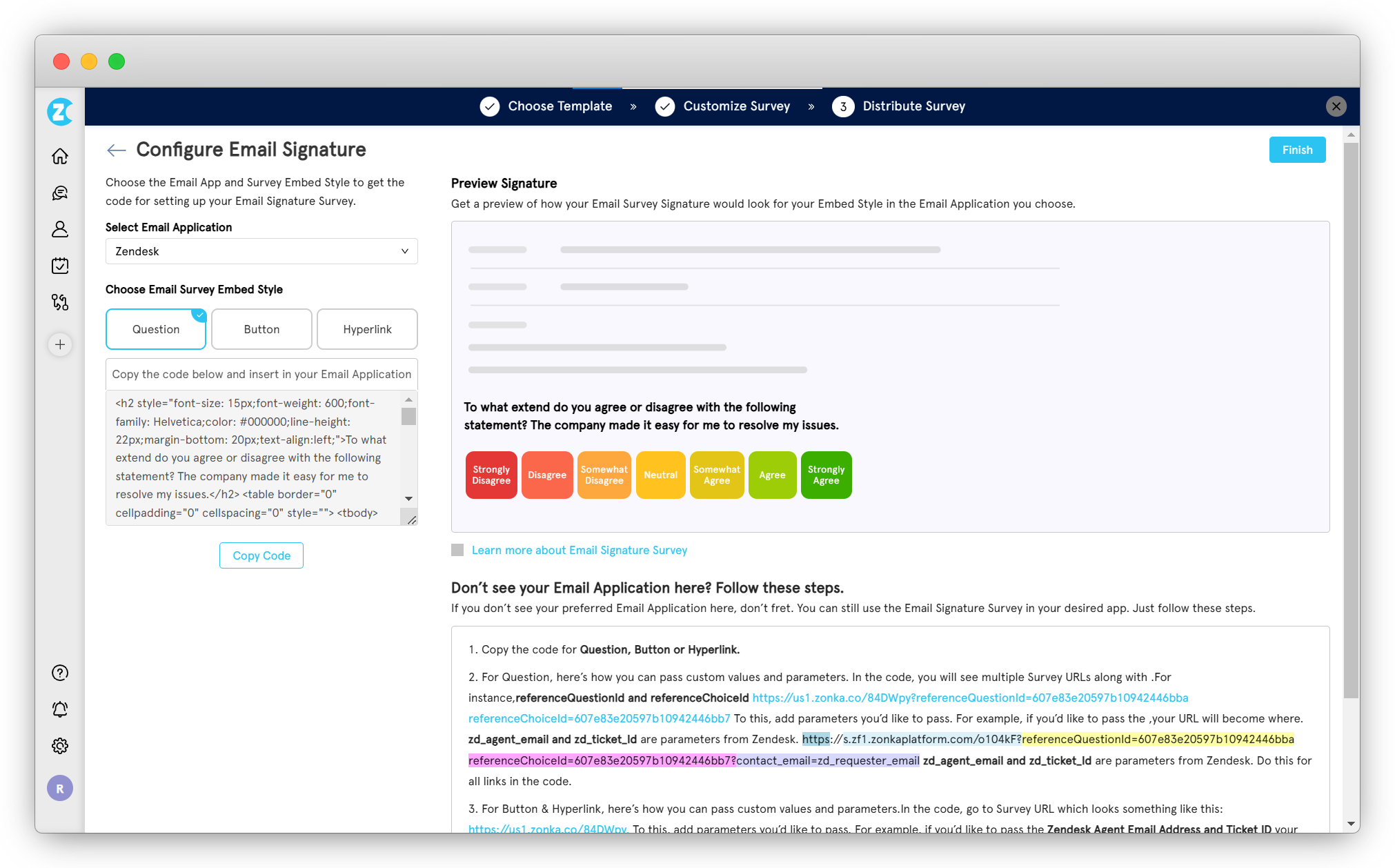
Task: Go to Distribute Survey step
Action: pos(913,106)
